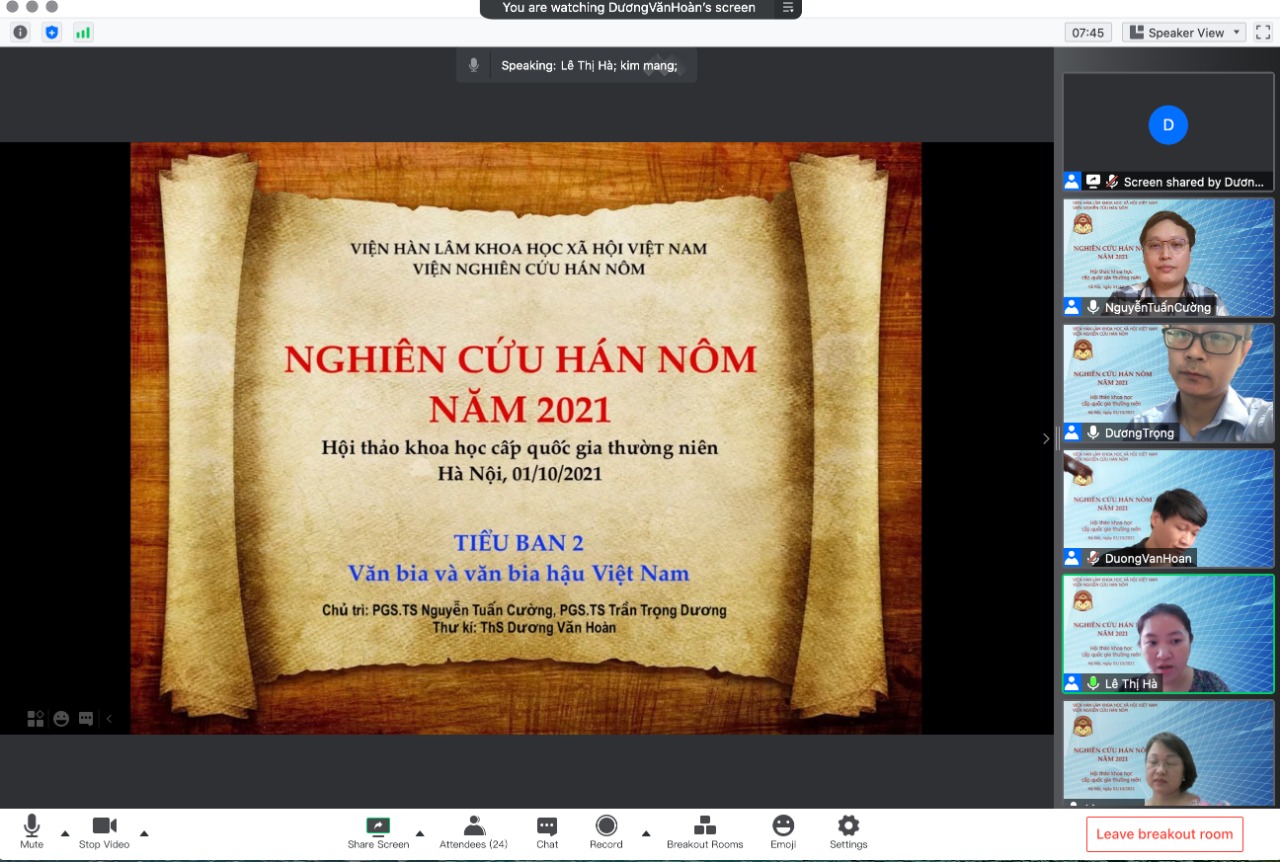This screenshot has height=862, width=1280.
Task: Expand video options arrow beside Stop Video
Action: pos(144,833)
